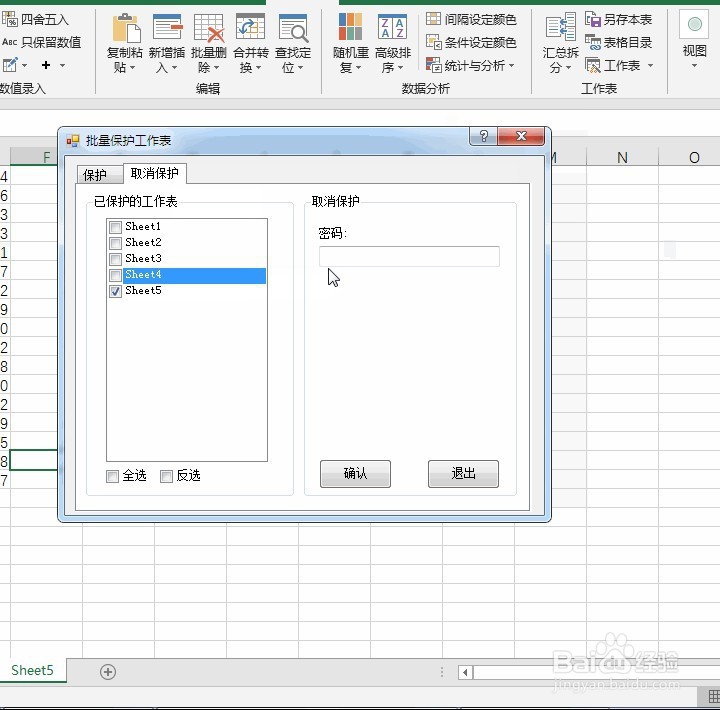Click the 批量删除 batch delete icon
Image resolution: width=720 pixels, height=710 pixels.
point(208,28)
